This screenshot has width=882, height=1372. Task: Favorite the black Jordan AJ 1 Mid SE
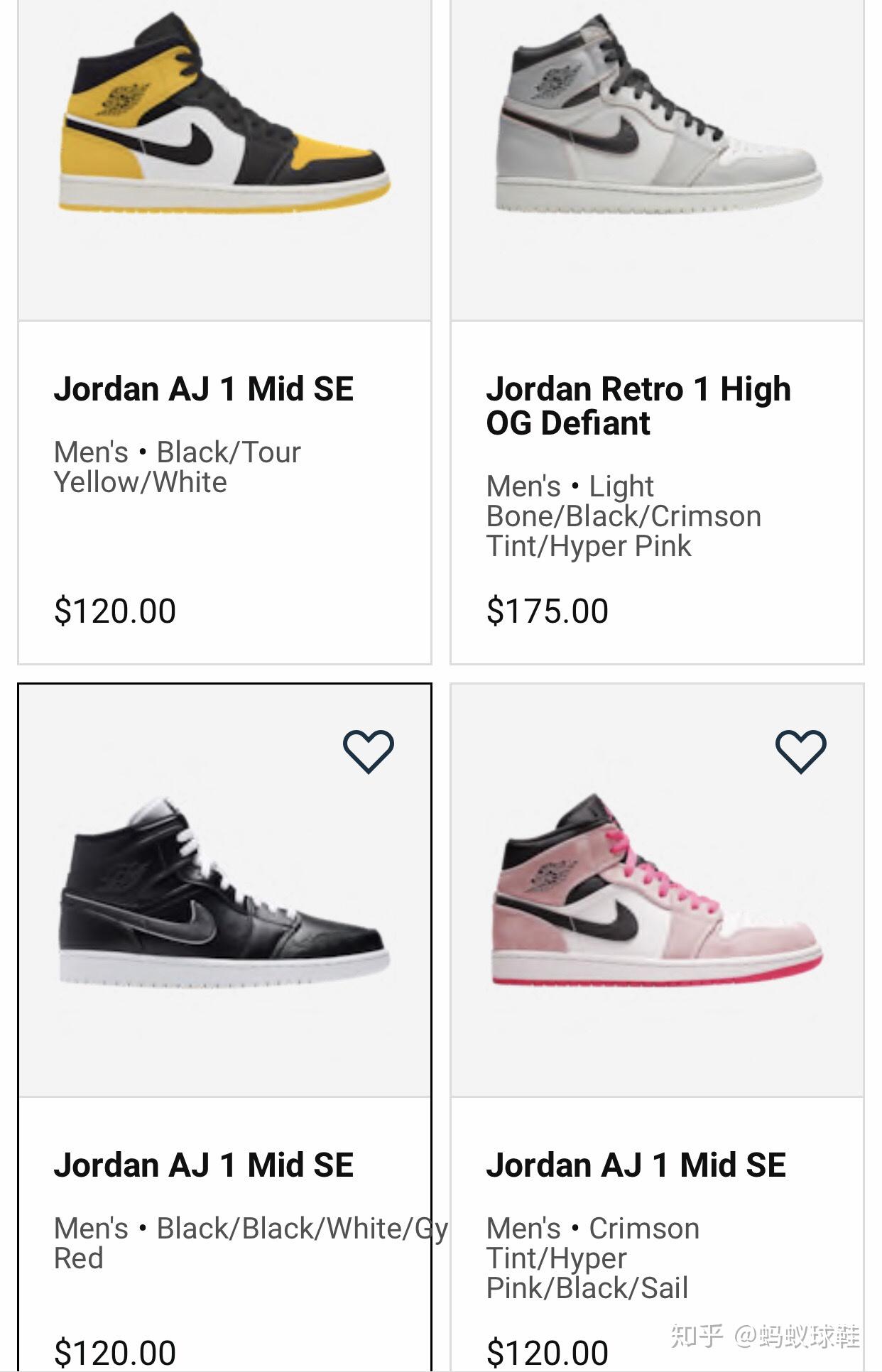tap(368, 751)
